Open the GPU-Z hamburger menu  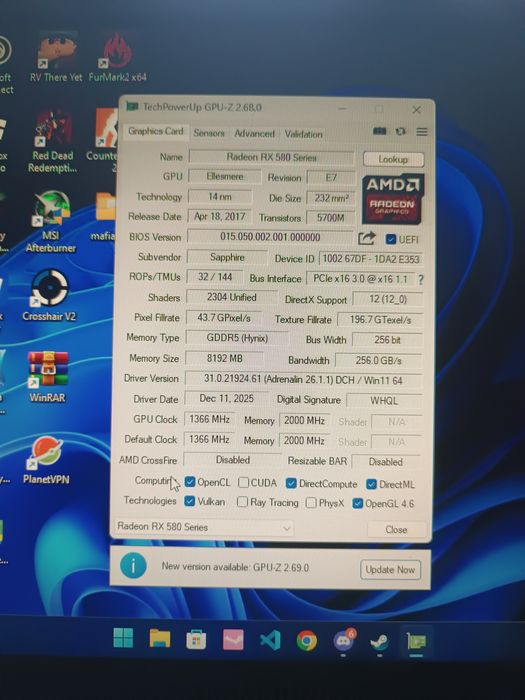(421, 132)
